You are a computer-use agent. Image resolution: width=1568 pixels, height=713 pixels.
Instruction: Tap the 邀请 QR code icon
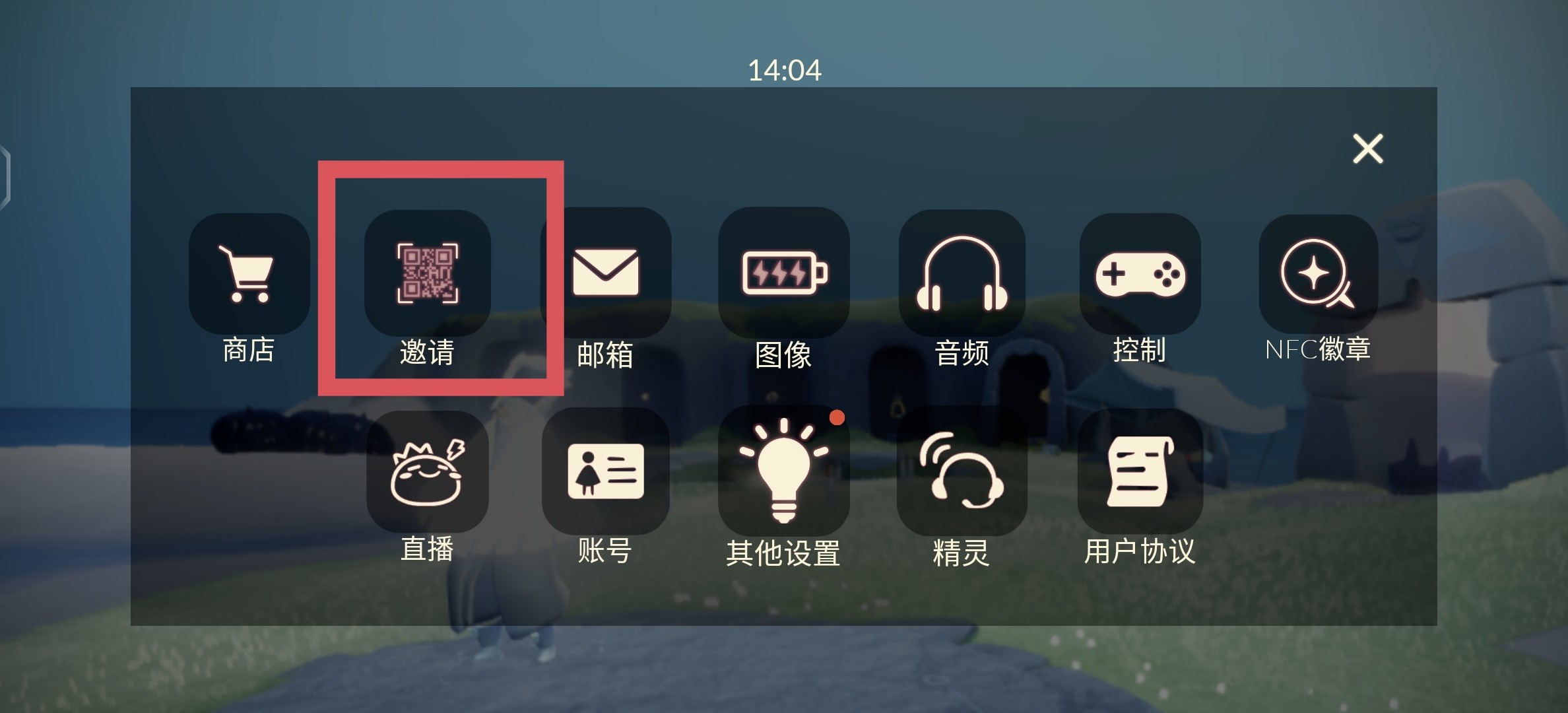(x=428, y=273)
